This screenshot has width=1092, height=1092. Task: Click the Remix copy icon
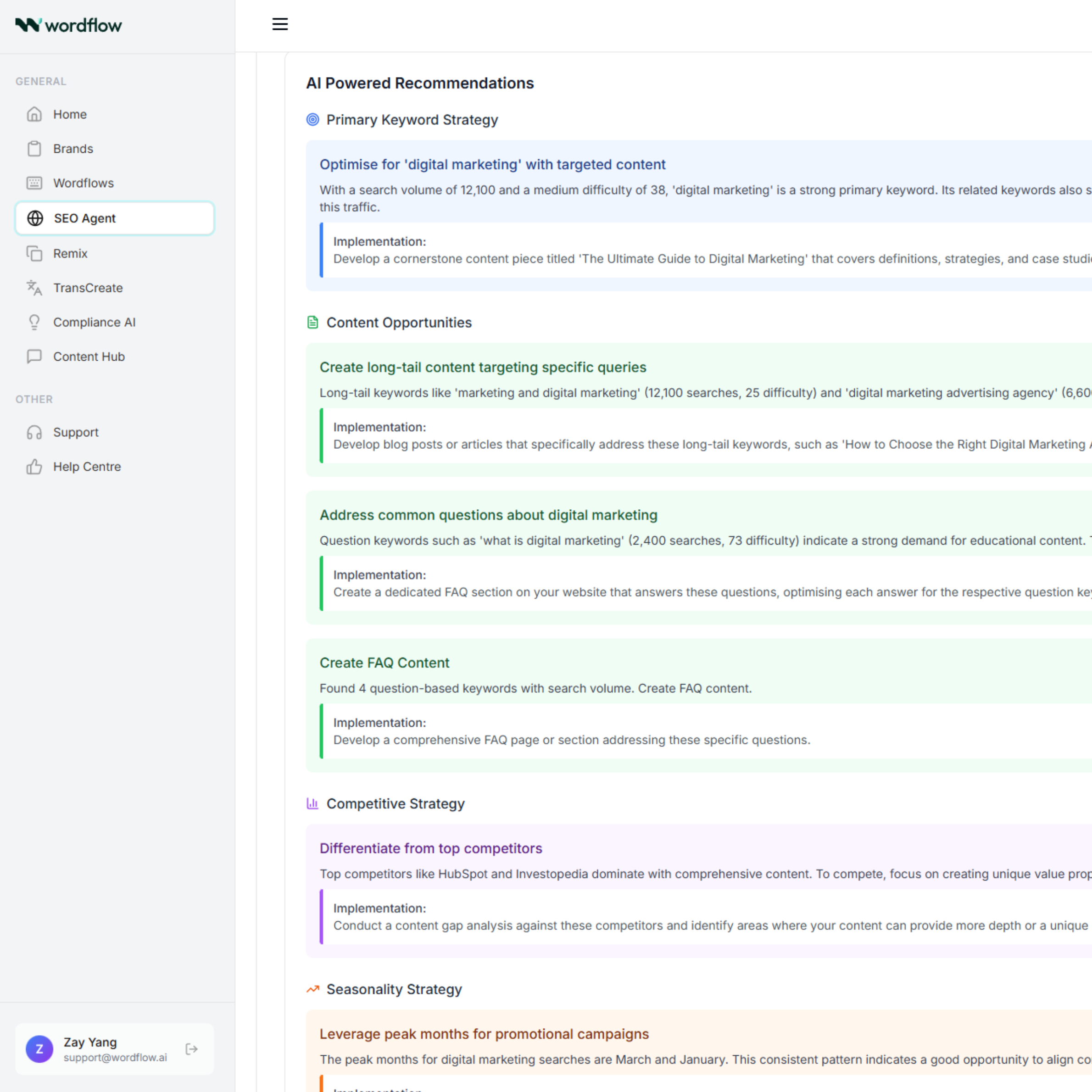pos(34,253)
